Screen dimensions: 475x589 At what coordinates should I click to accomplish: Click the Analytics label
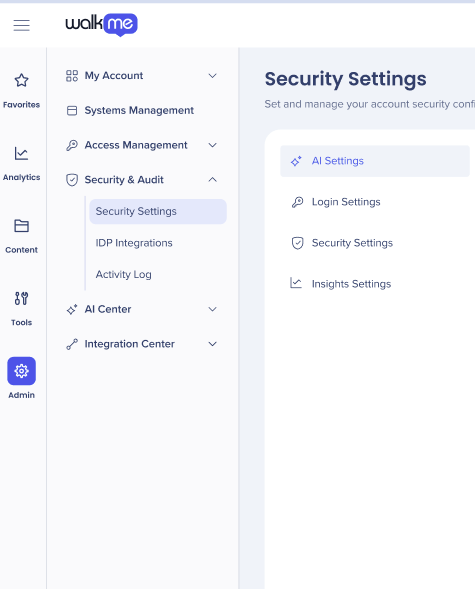click(21, 177)
